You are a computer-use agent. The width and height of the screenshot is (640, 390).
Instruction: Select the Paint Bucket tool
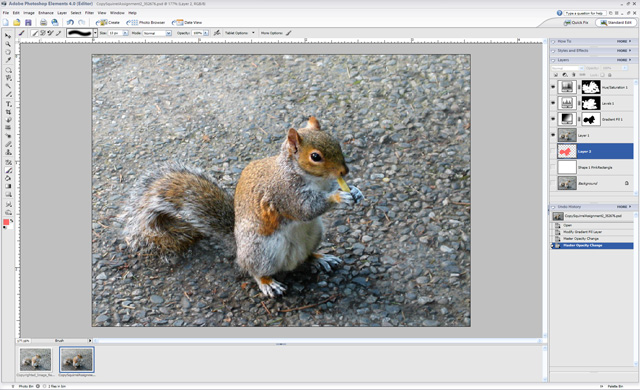(8, 178)
